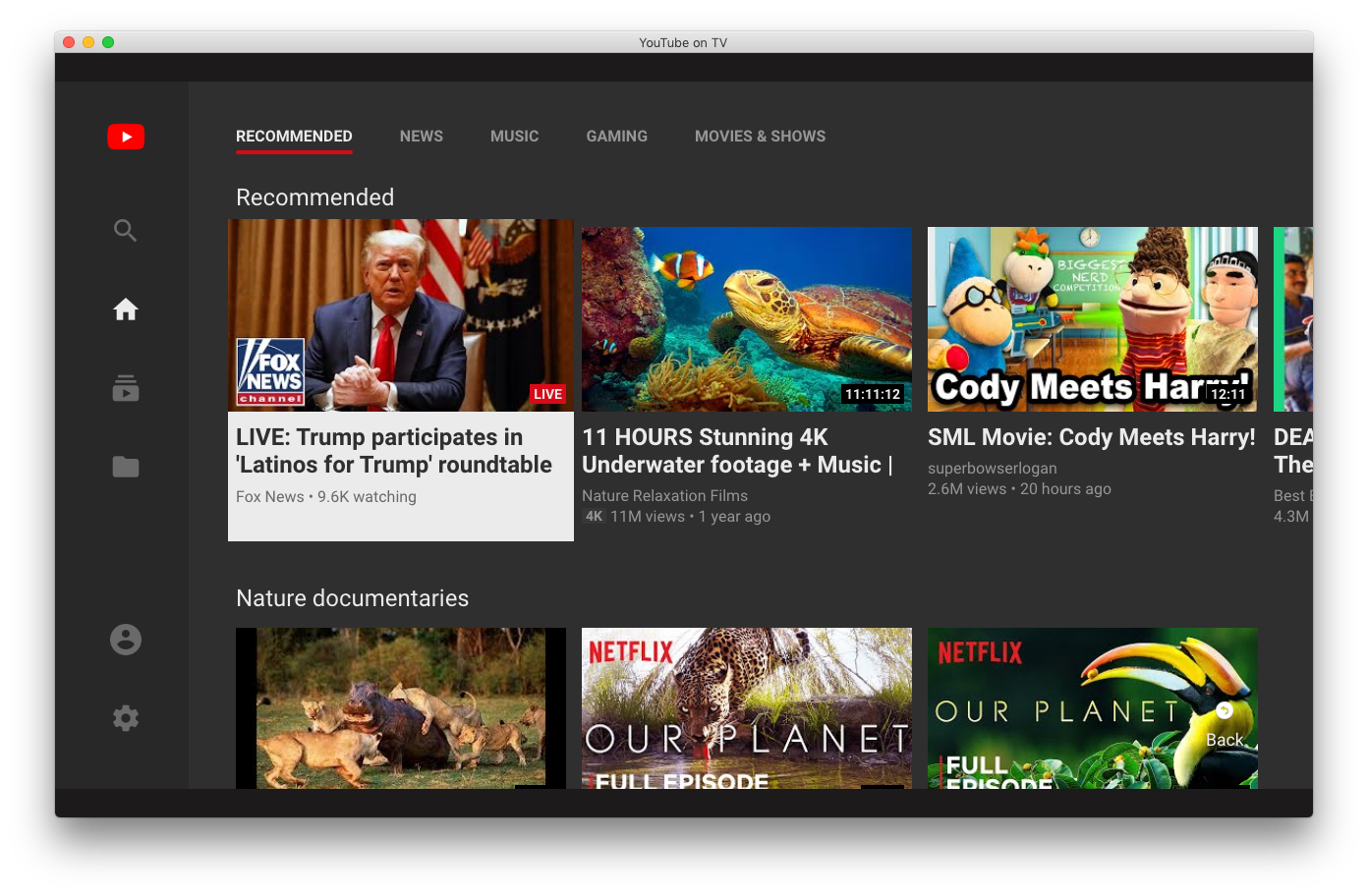Open the account profile icon
Image resolution: width=1368 pixels, height=896 pixels.
126,640
